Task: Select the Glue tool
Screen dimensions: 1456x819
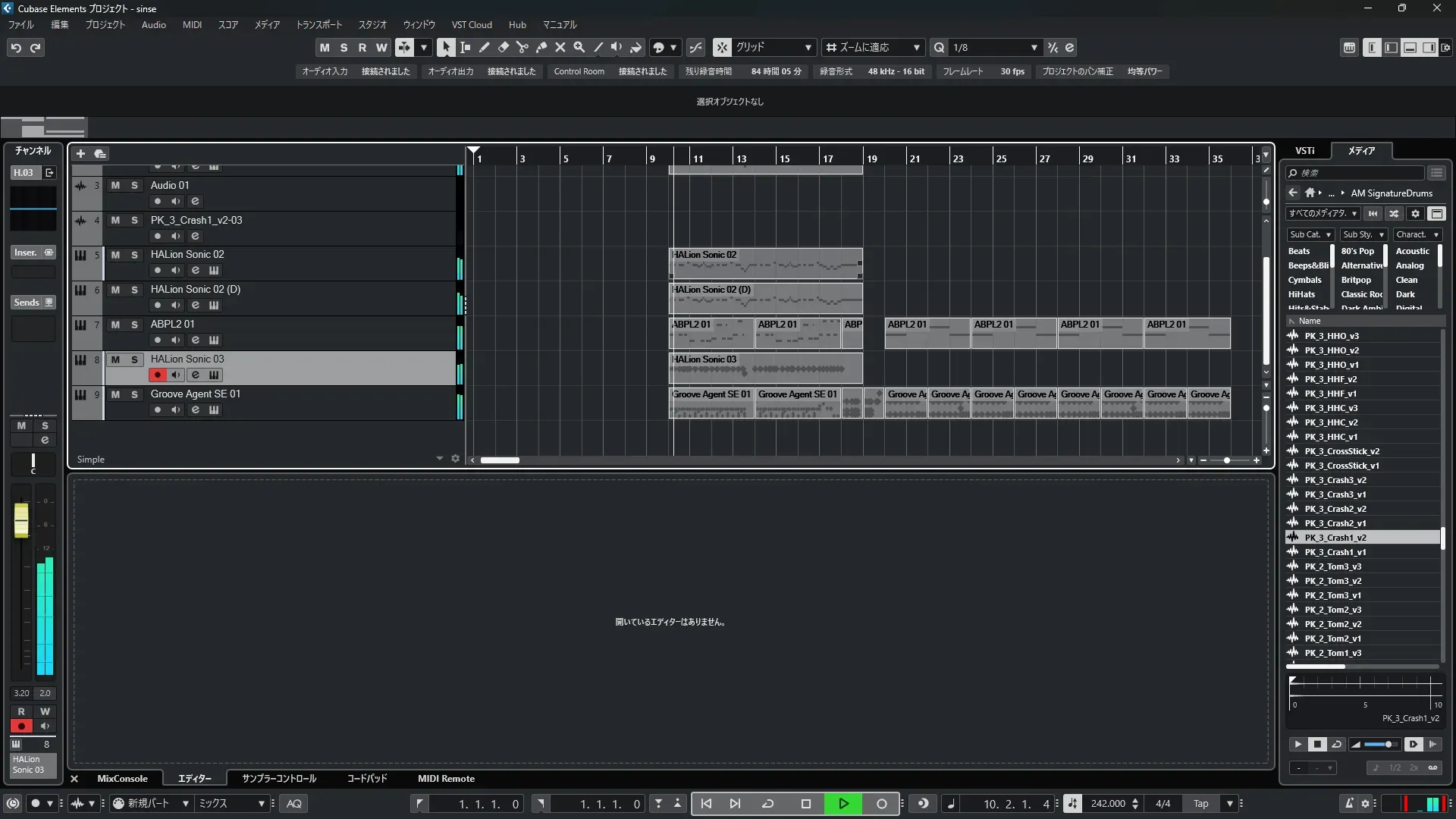Action: [x=541, y=47]
